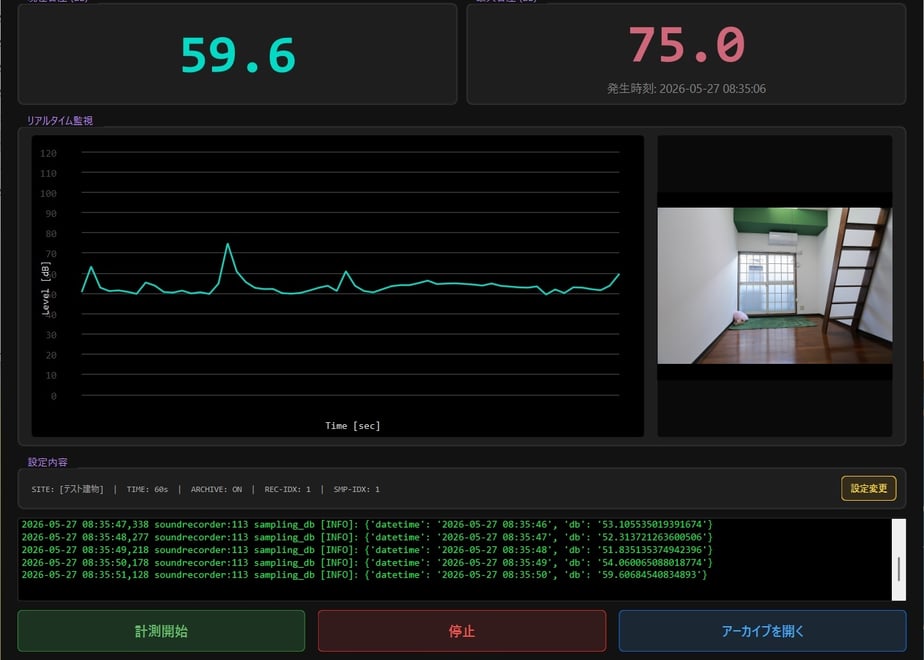The height and width of the screenshot is (660, 924).
Task: Click the camera room preview image
Action: 775,286
